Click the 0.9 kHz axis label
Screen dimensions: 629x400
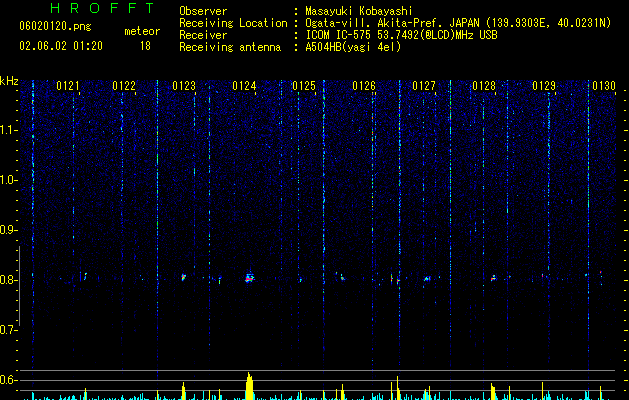tap(8, 230)
